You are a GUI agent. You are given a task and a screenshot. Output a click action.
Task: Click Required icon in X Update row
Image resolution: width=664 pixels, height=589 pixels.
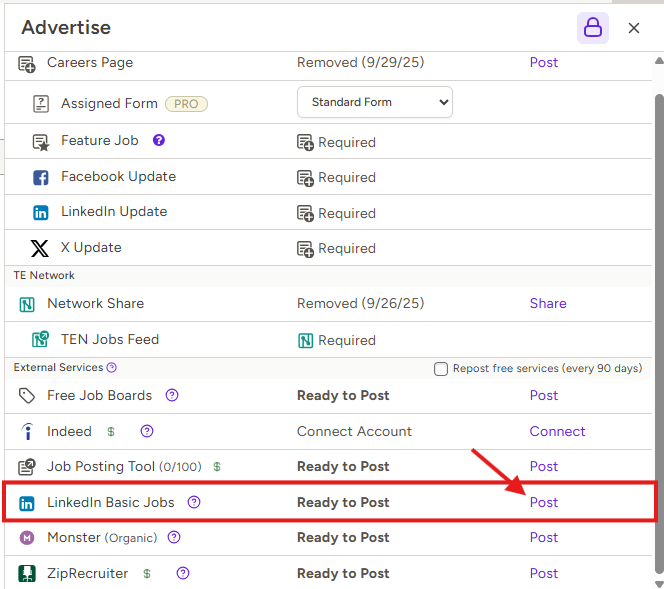point(305,249)
